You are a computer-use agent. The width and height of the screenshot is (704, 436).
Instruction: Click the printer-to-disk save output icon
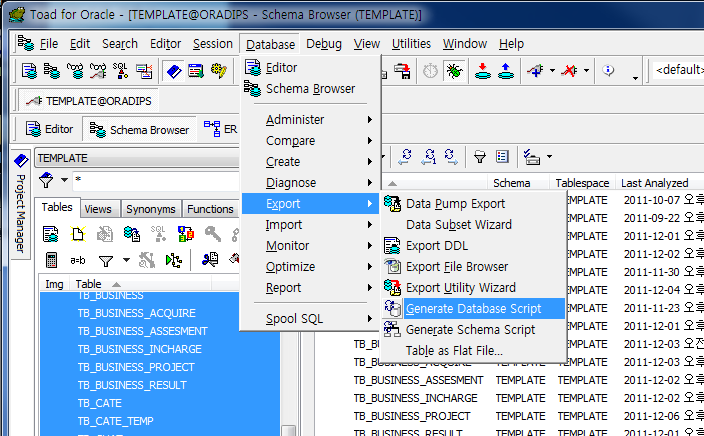click(x=402, y=70)
